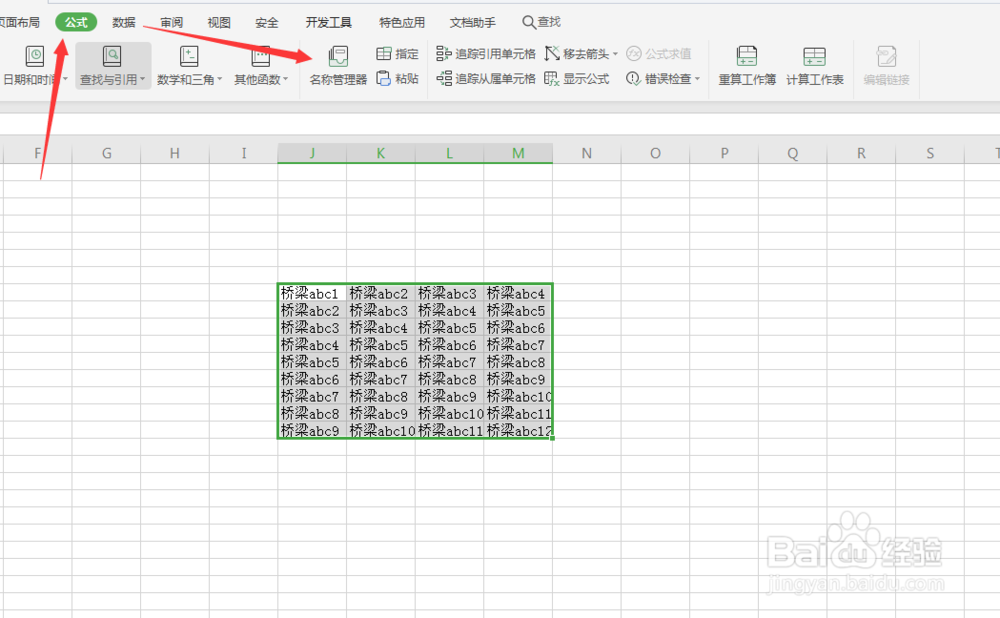Select cell 桥梁abc4 in column M
Screen dimensions: 1000x618
pos(518,293)
